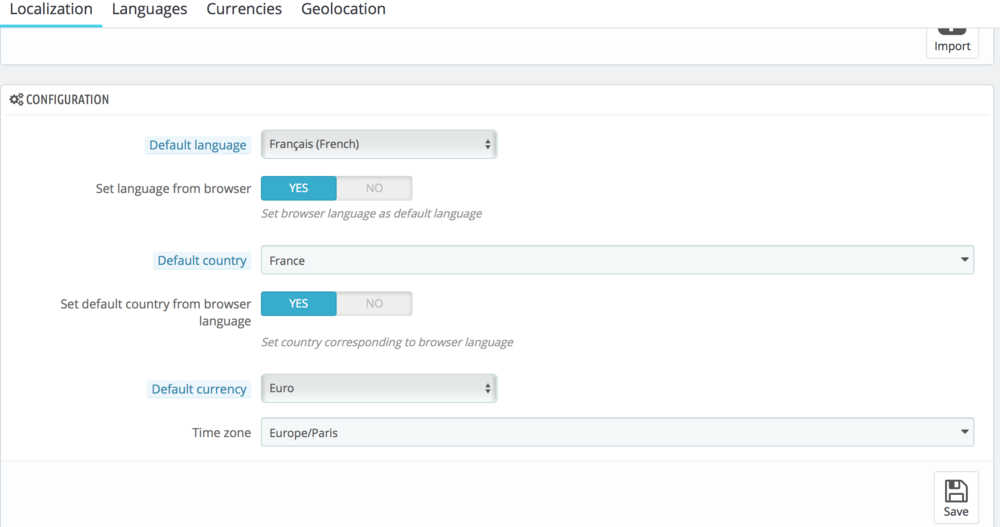Click the Default currency label

[199, 389]
